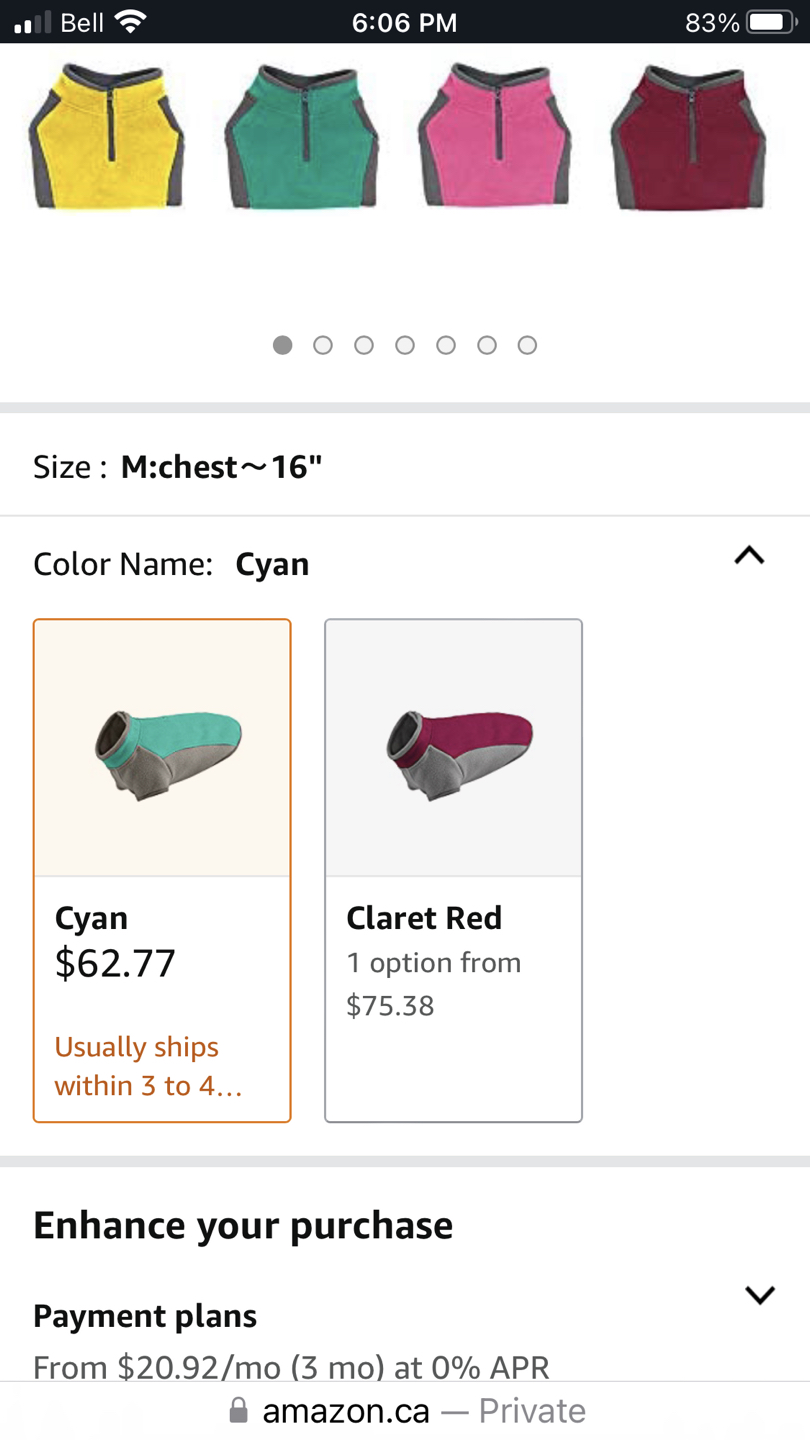Image resolution: width=810 pixels, height=1440 pixels.
Task: Tap Usually ships within 3 to 4 text
Action: pyautogui.click(x=148, y=1066)
